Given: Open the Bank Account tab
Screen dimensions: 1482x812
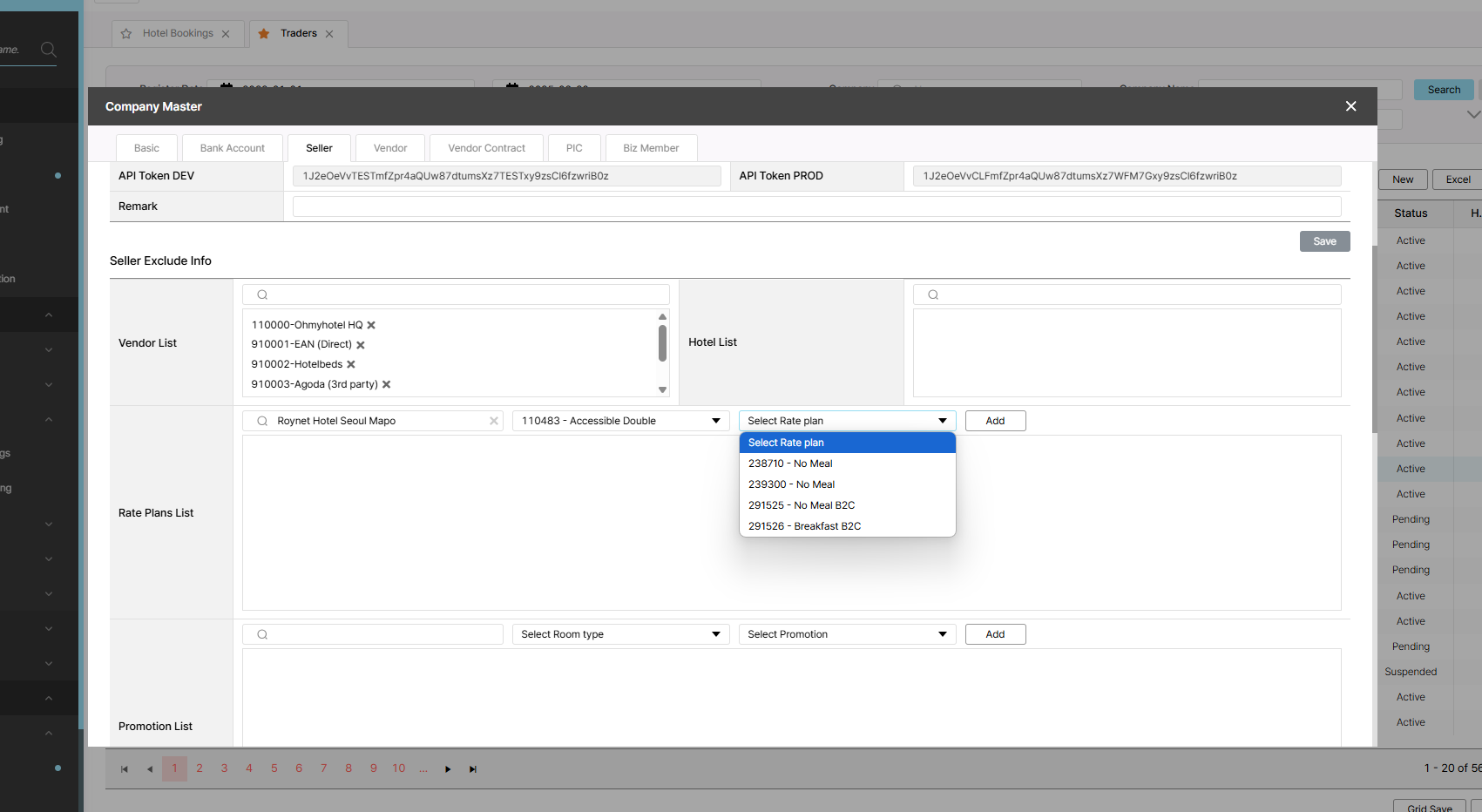Looking at the screenshot, I should pos(232,148).
